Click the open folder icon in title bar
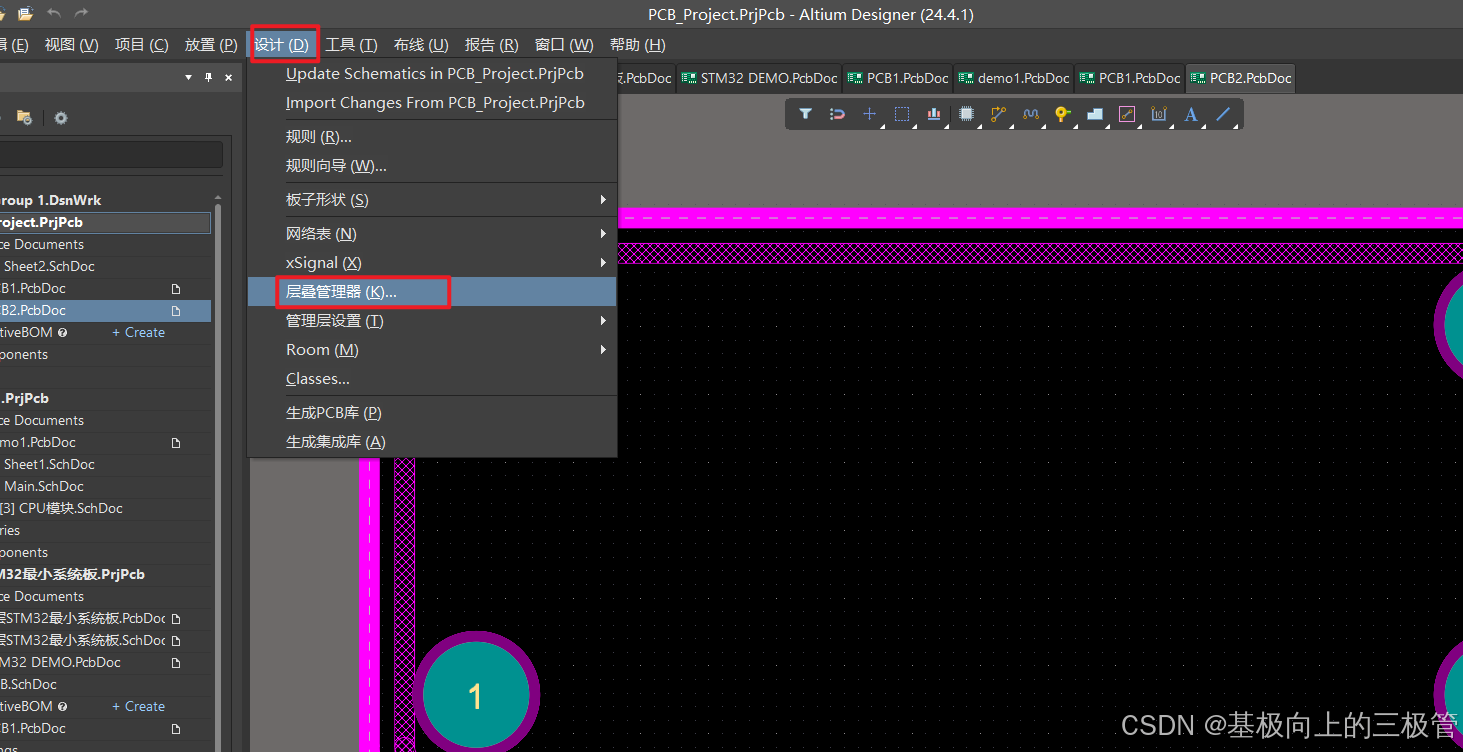 [25, 14]
